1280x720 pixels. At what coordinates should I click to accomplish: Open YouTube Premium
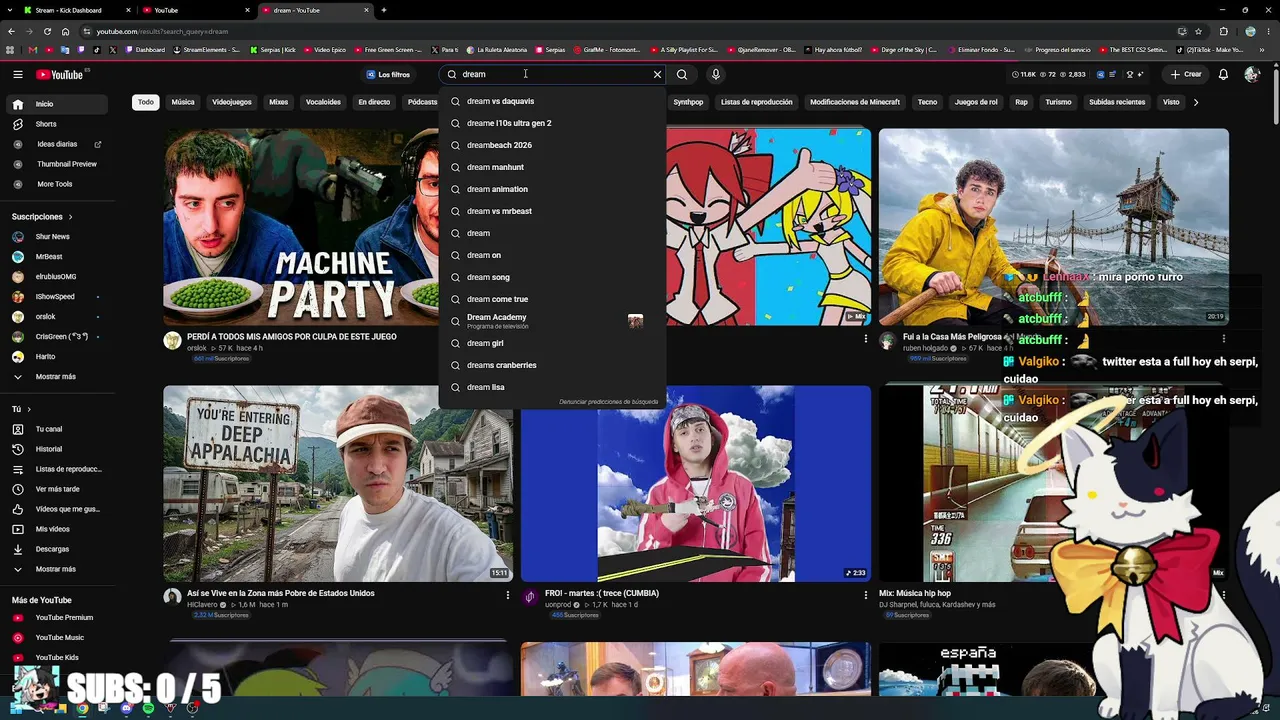57,618
